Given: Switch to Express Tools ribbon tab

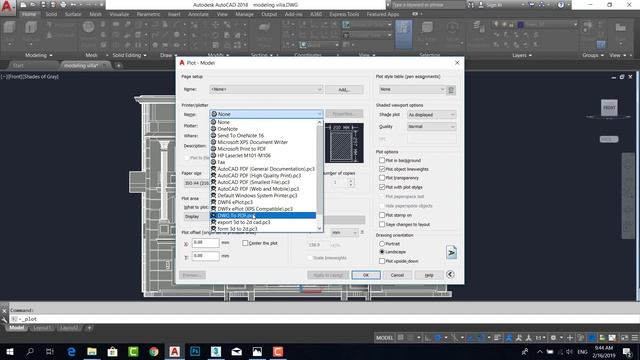Looking at the screenshot, I should click(344, 14).
